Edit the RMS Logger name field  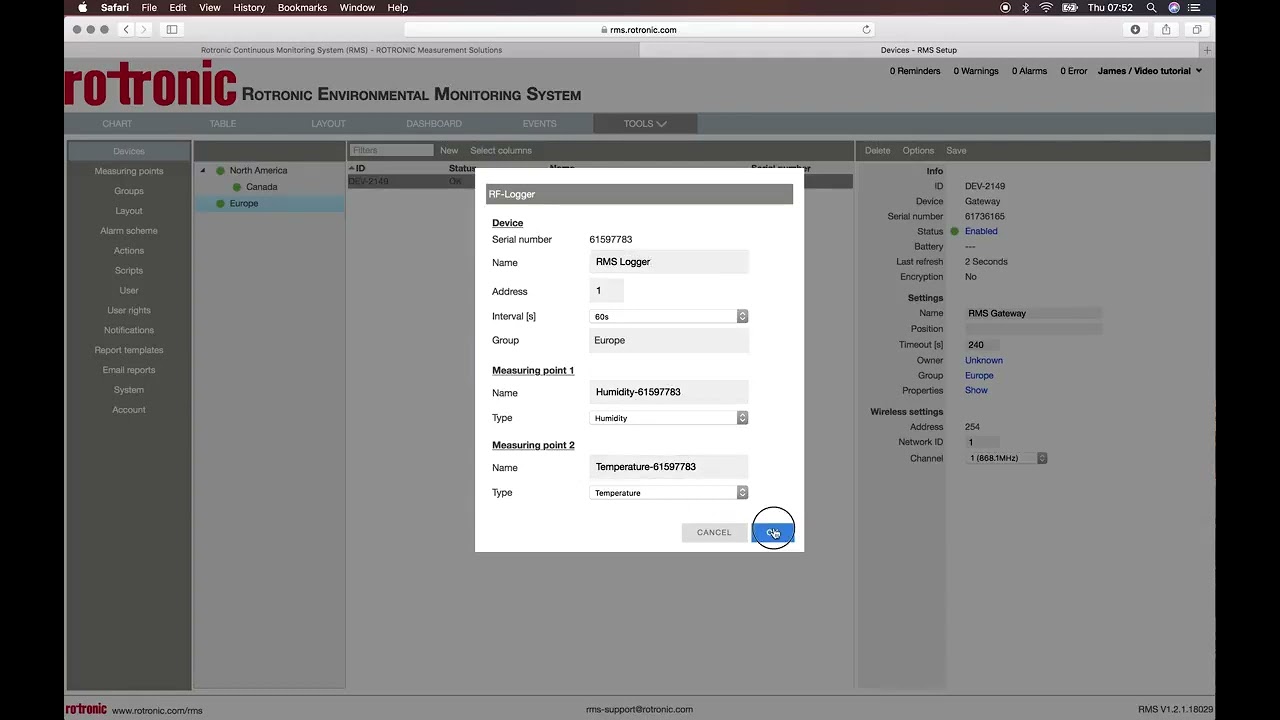coord(669,262)
